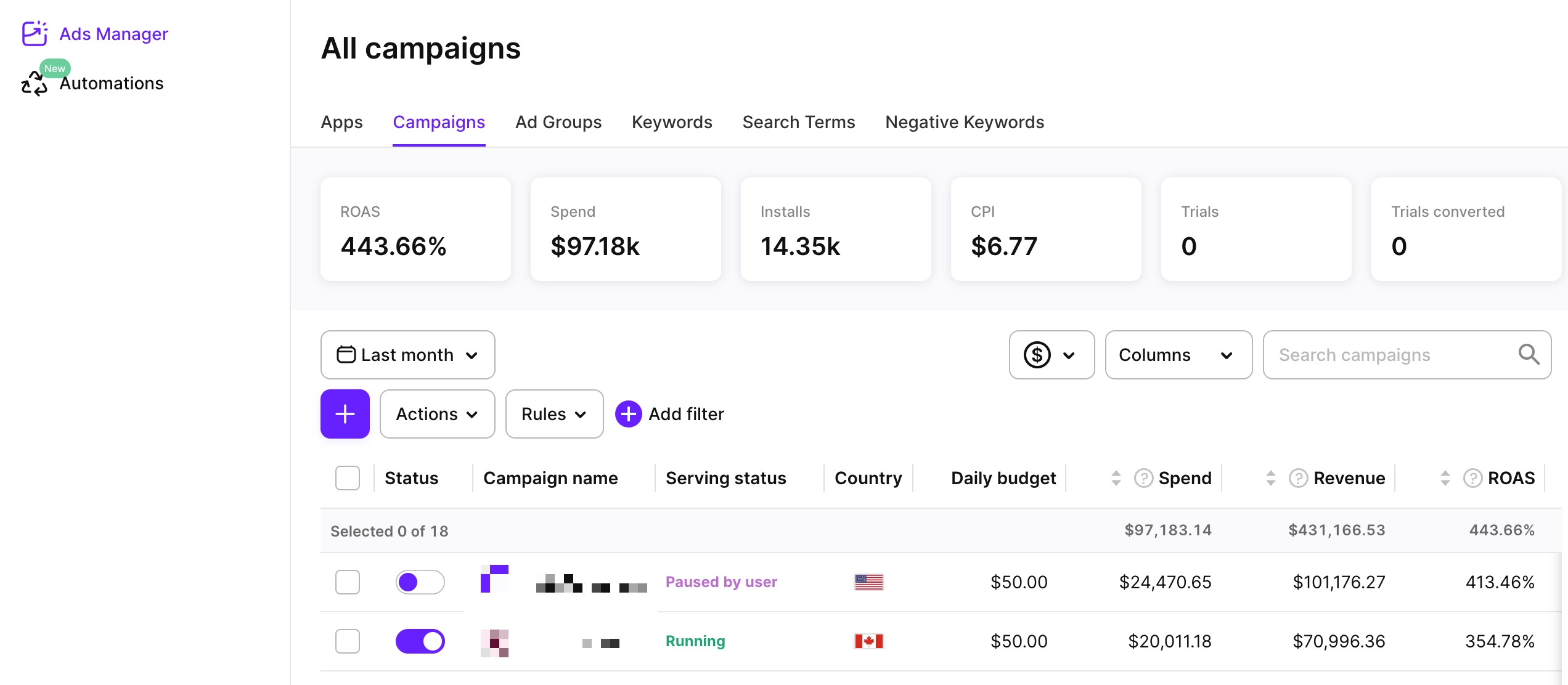Click the dollar currency selector icon
Screen dimensions: 1568x685
point(1039,355)
